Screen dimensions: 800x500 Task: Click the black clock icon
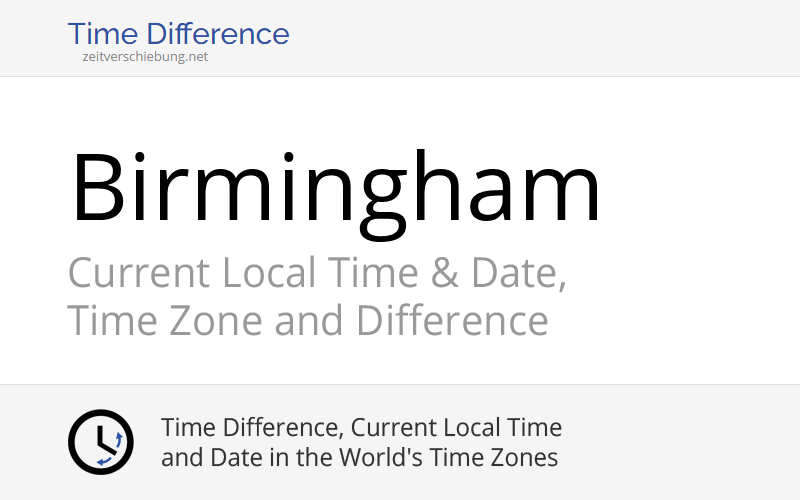click(x=100, y=442)
